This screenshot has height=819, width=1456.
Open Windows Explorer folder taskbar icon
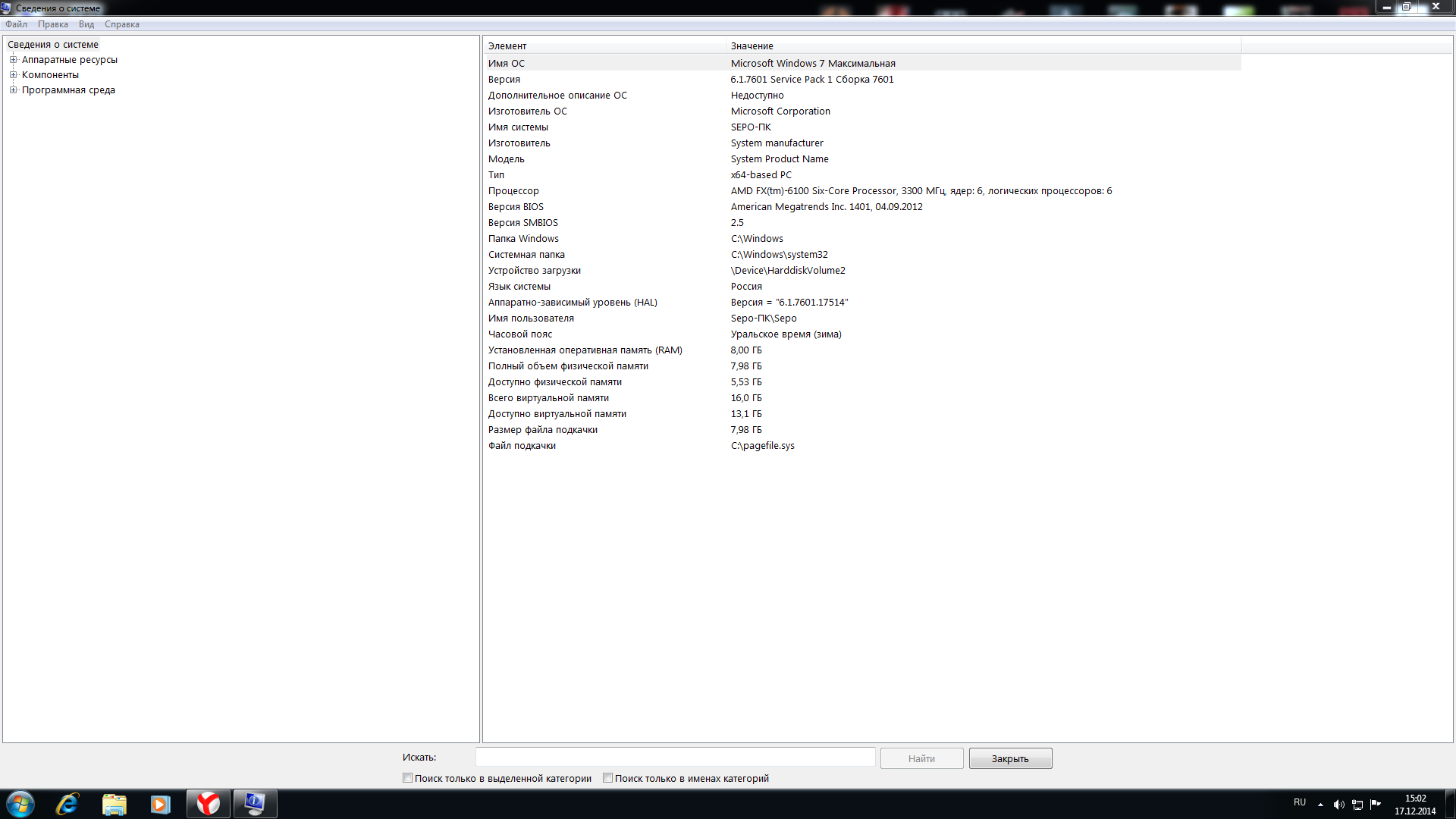pos(114,804)
